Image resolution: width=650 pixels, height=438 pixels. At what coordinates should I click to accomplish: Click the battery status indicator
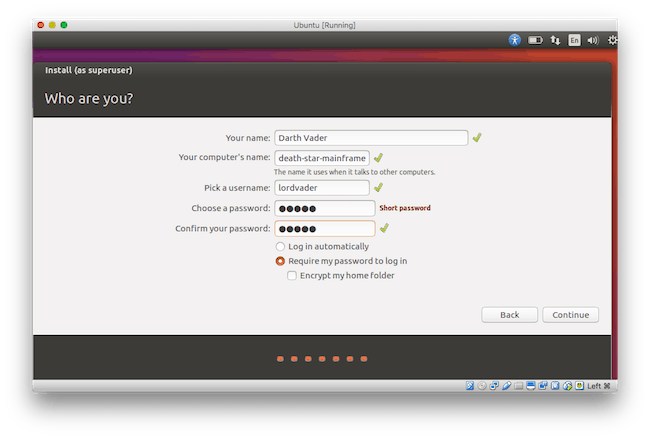click(x=535, y=40)
